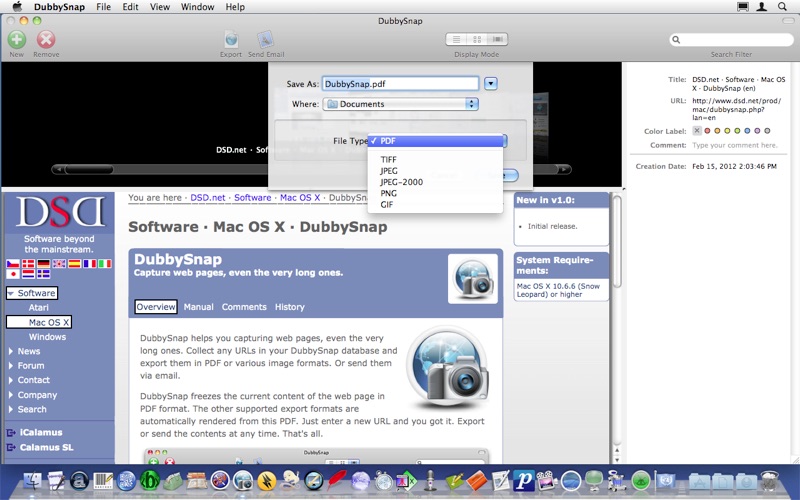Open the View menu

click(x=160, y=7)
